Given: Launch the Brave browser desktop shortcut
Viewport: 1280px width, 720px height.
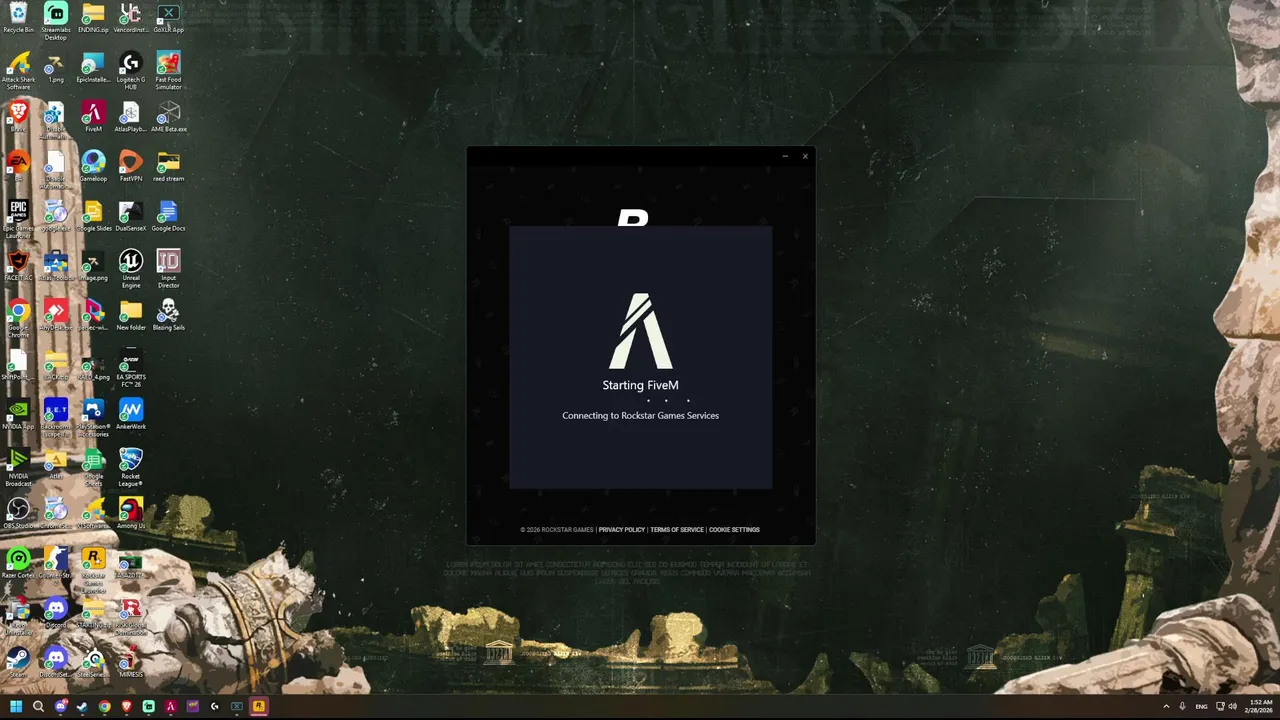Looking at the screenshot, I should coord(18,117).
